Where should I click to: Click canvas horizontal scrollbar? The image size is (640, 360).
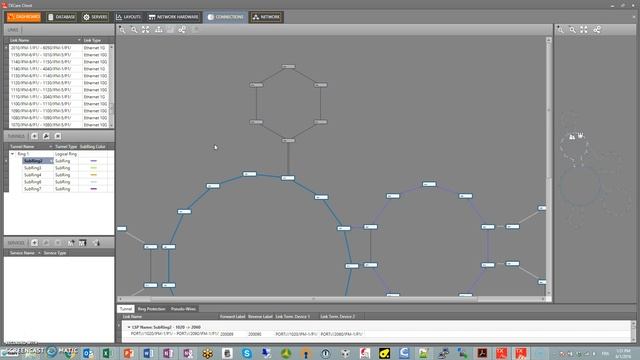313,299
